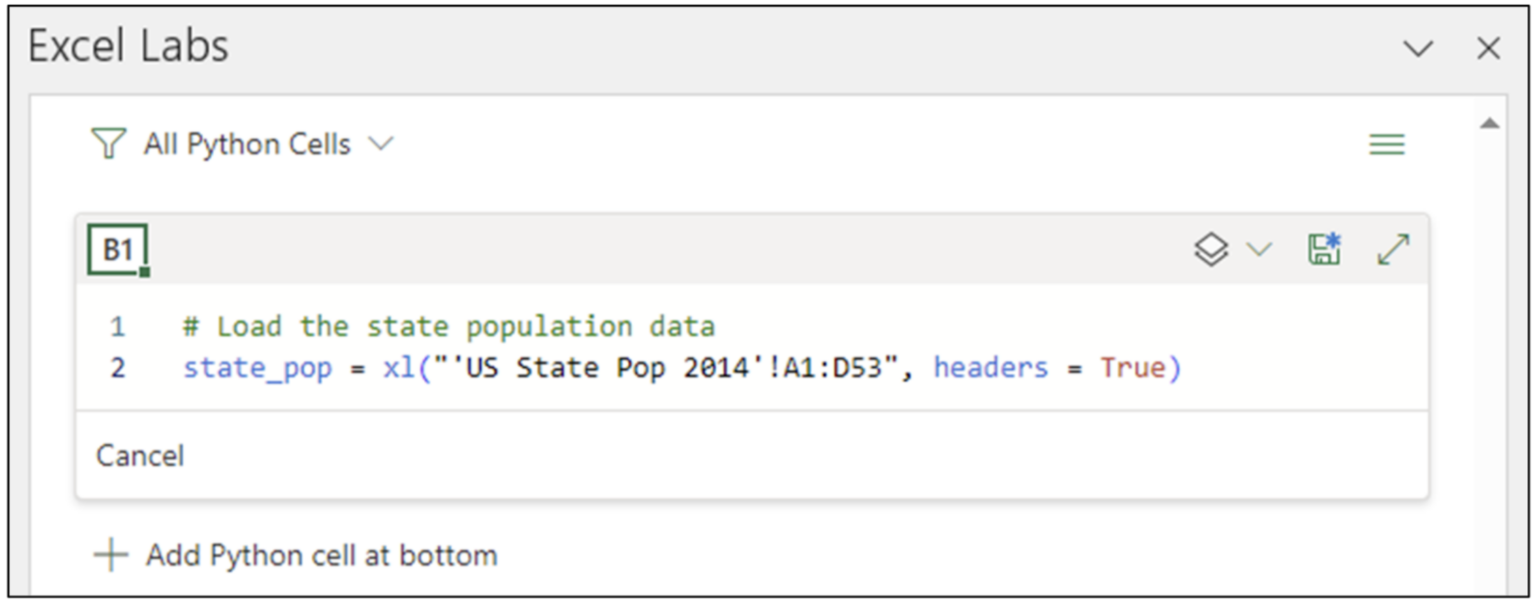Select the filter funnel icon
The height and width of the screenshot is (607, 1536).
(x=110, y=144)
